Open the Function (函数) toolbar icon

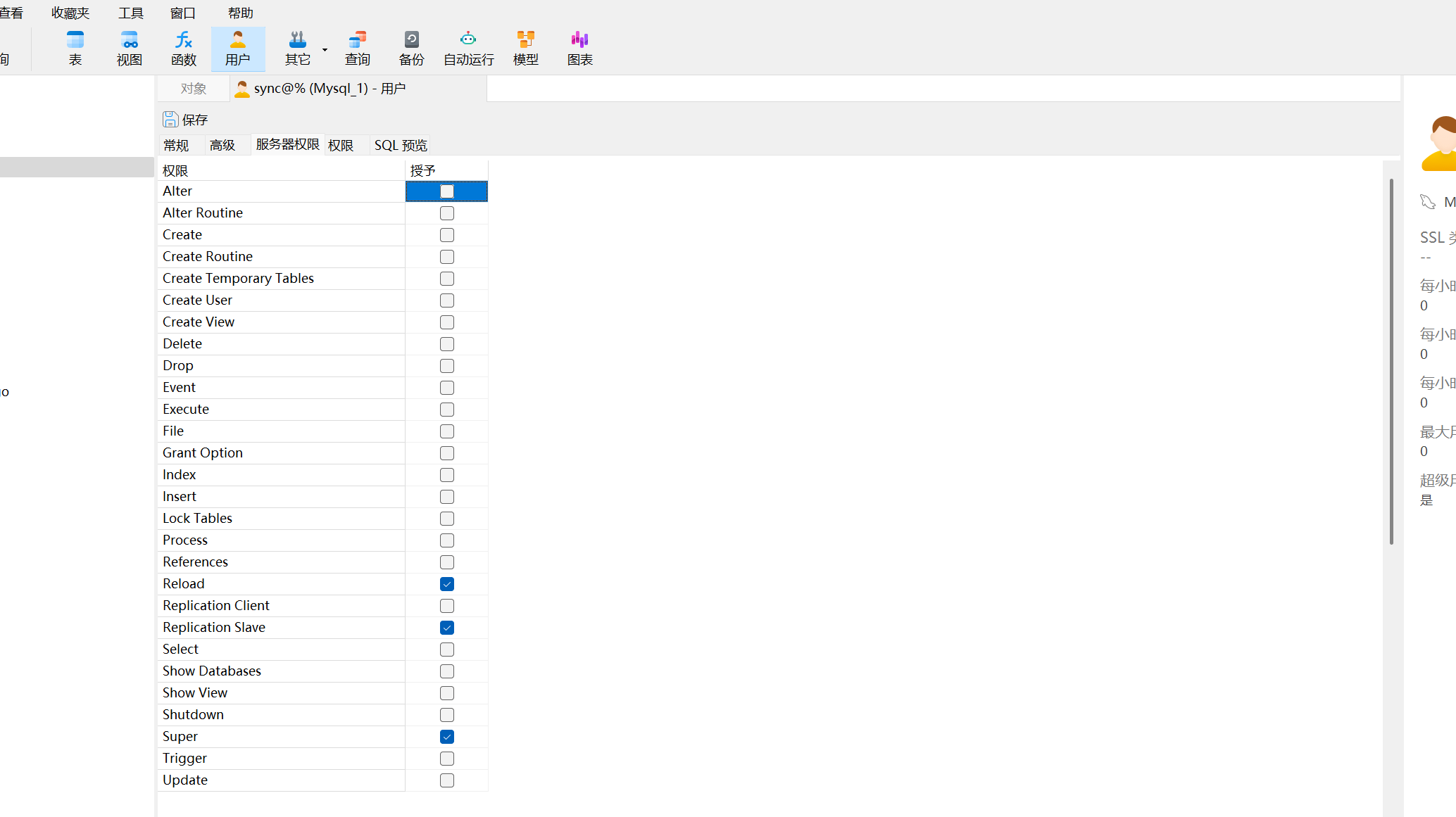tap(183, 48)
